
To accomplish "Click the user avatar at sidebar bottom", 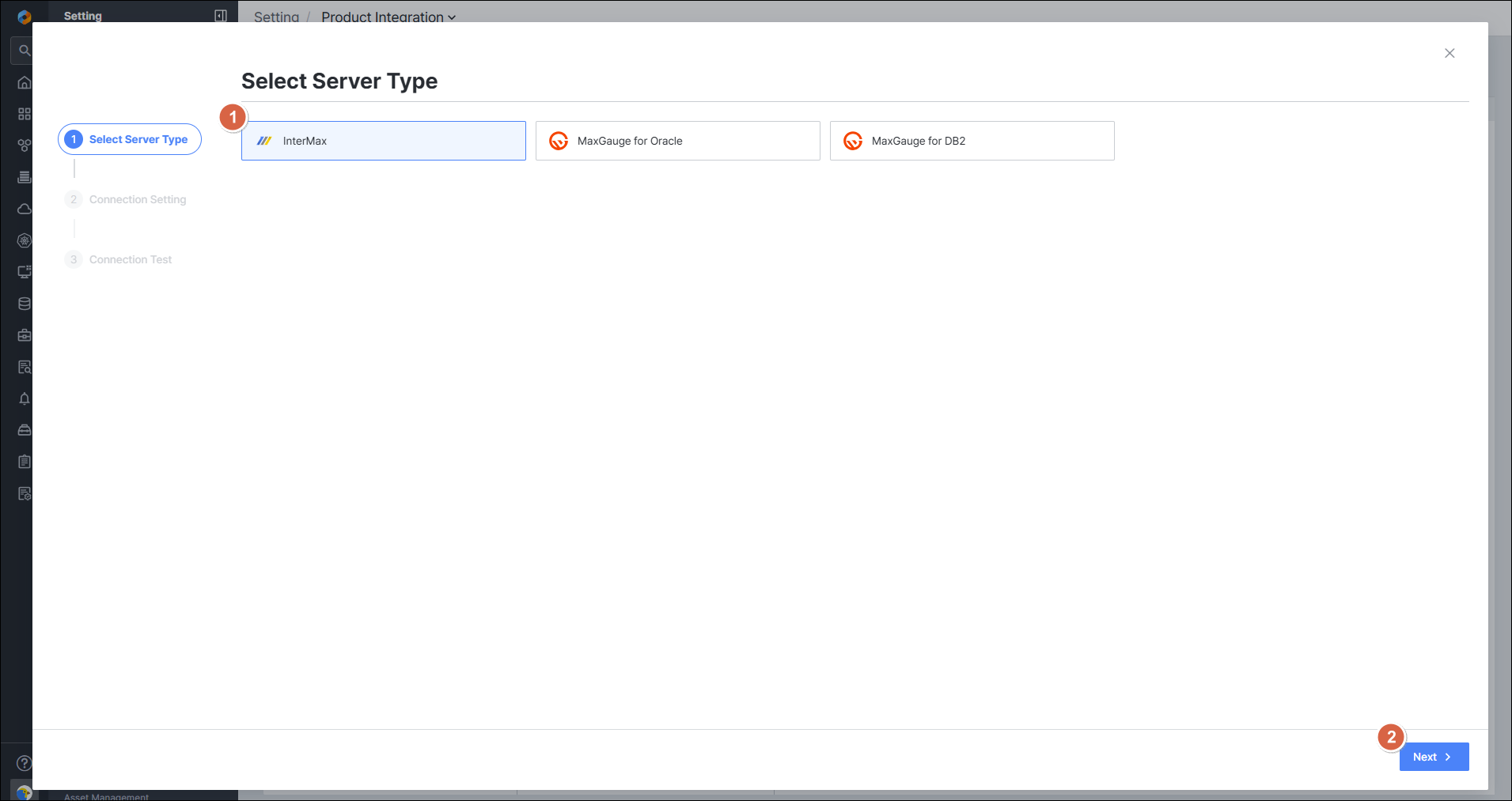I will point(24,792).
